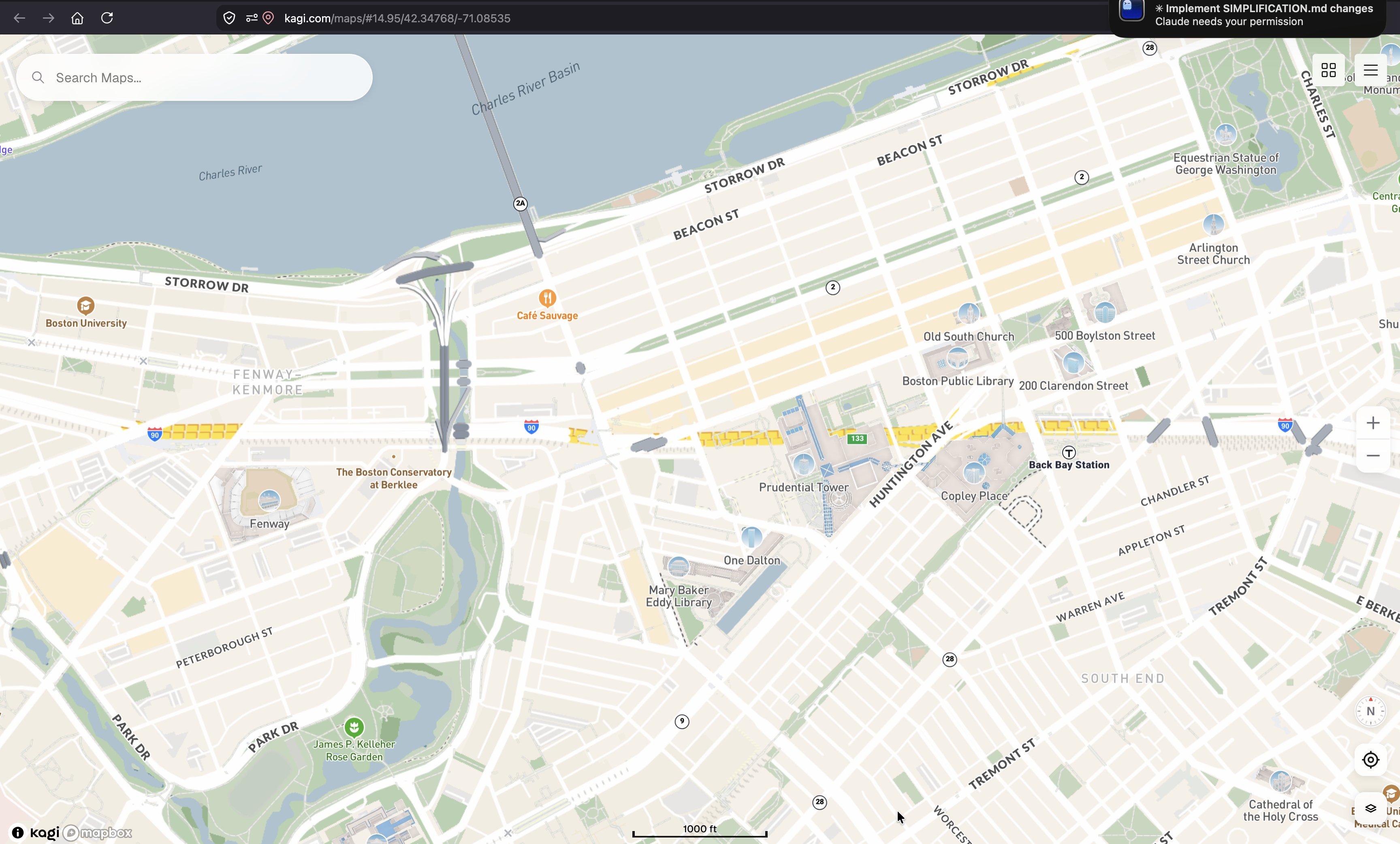Open the map layers button
Image resolution: width=1400 pixels, height=844 pixels.
pyautogui.click(x=1370, y=808)
